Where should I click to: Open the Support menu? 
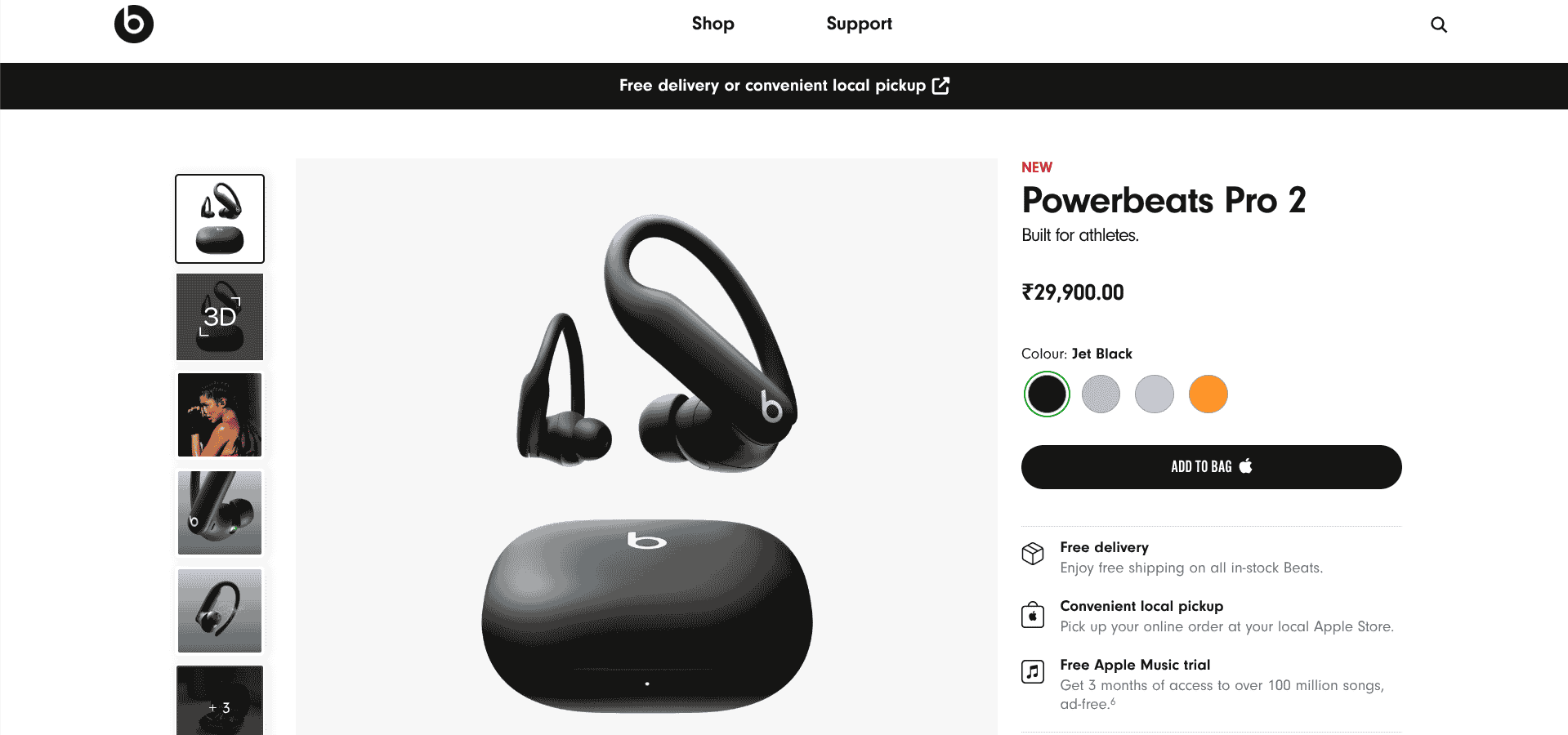[859, 24]
